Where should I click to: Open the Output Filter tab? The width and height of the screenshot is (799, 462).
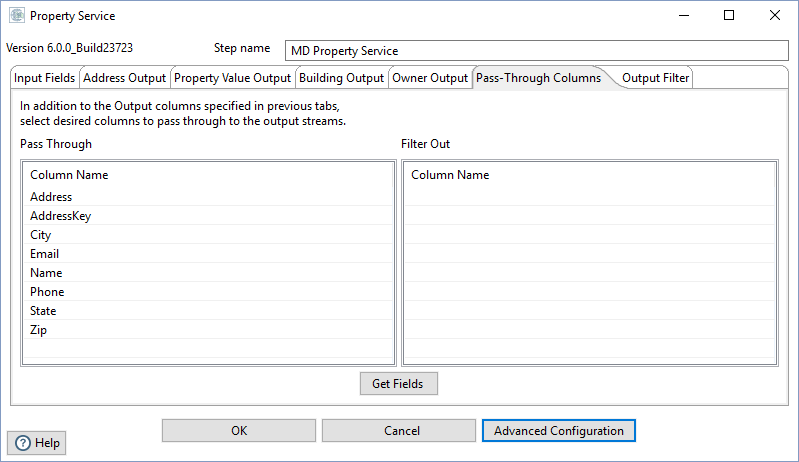click(655, 78)
